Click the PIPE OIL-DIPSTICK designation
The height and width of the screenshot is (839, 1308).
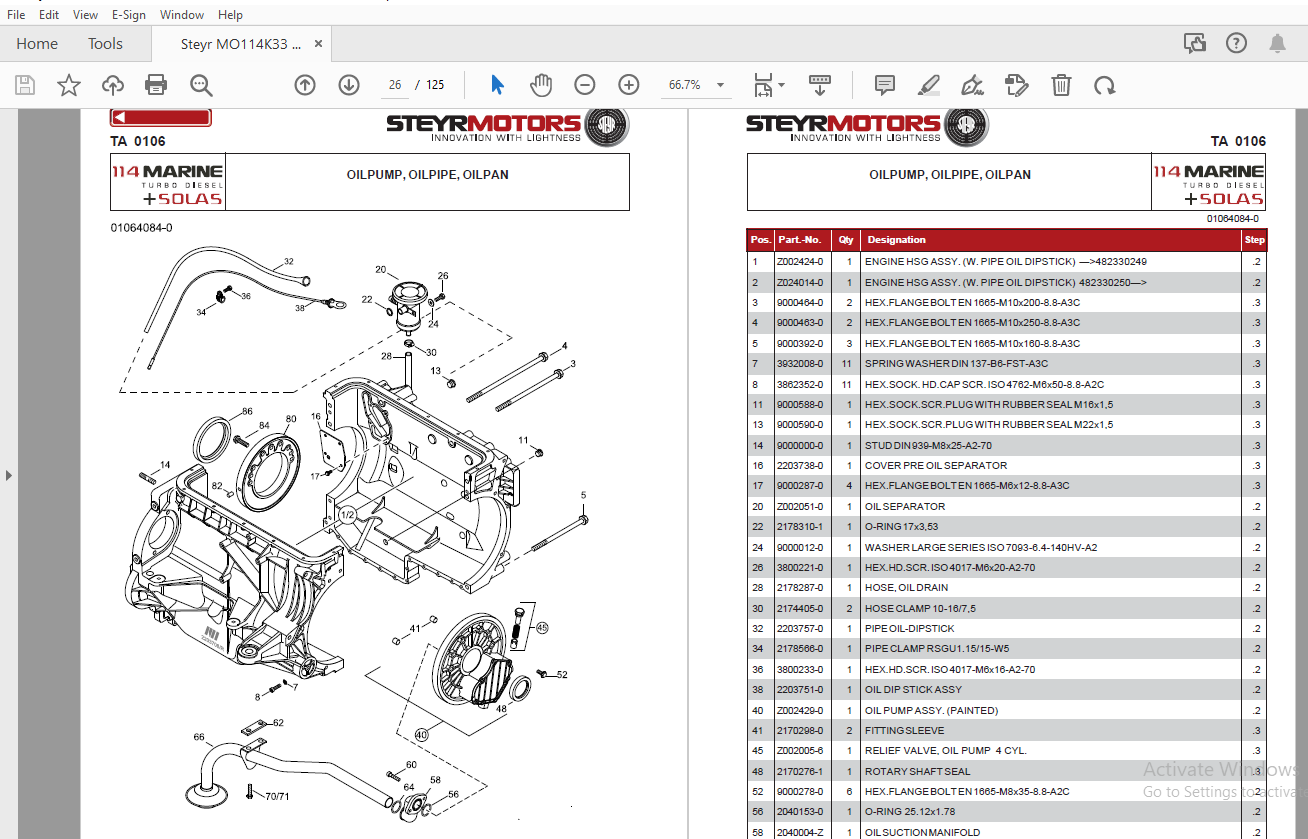[x=910, y=629]
